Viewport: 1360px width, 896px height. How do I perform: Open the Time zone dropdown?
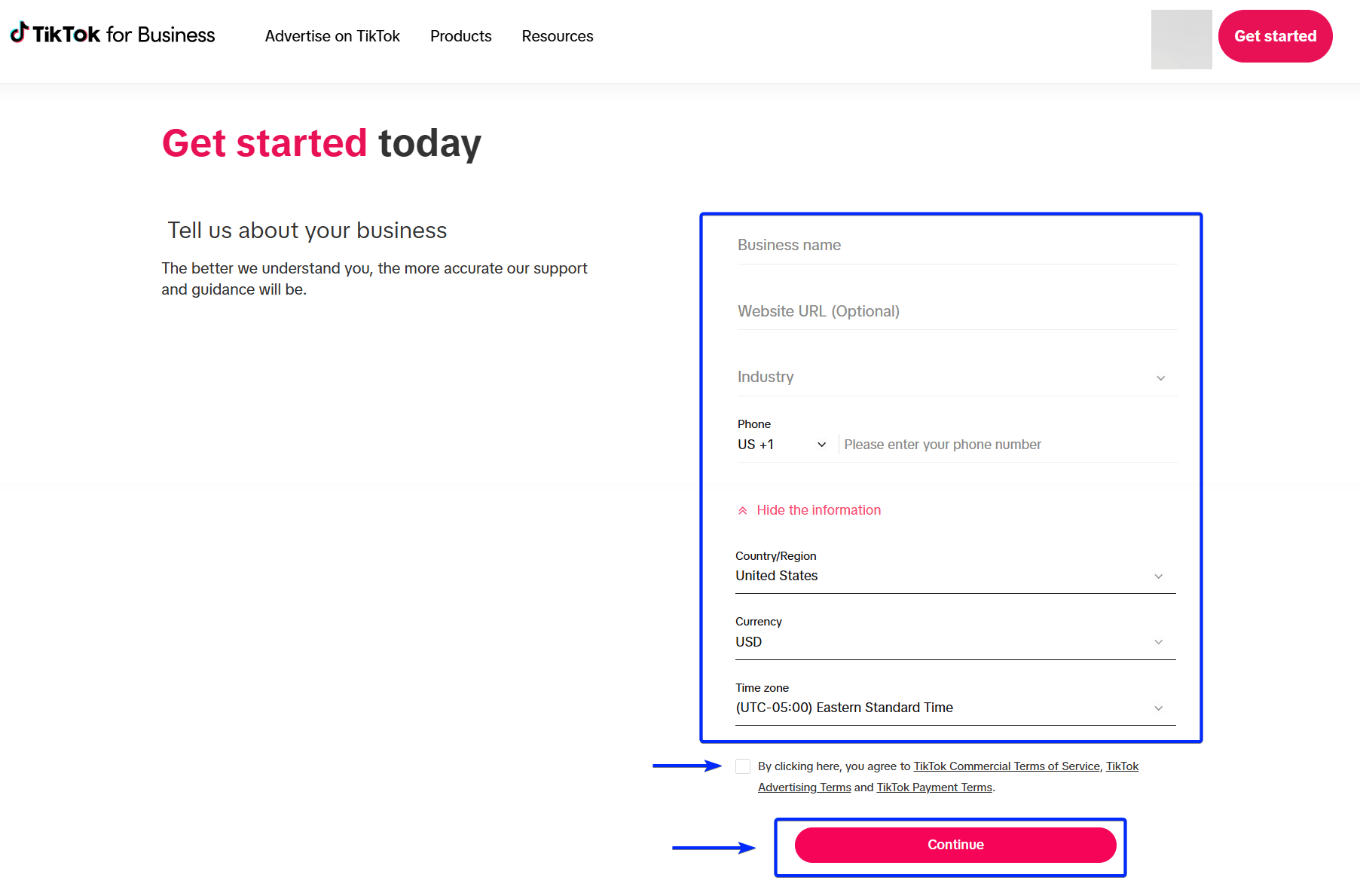(955, 708)
